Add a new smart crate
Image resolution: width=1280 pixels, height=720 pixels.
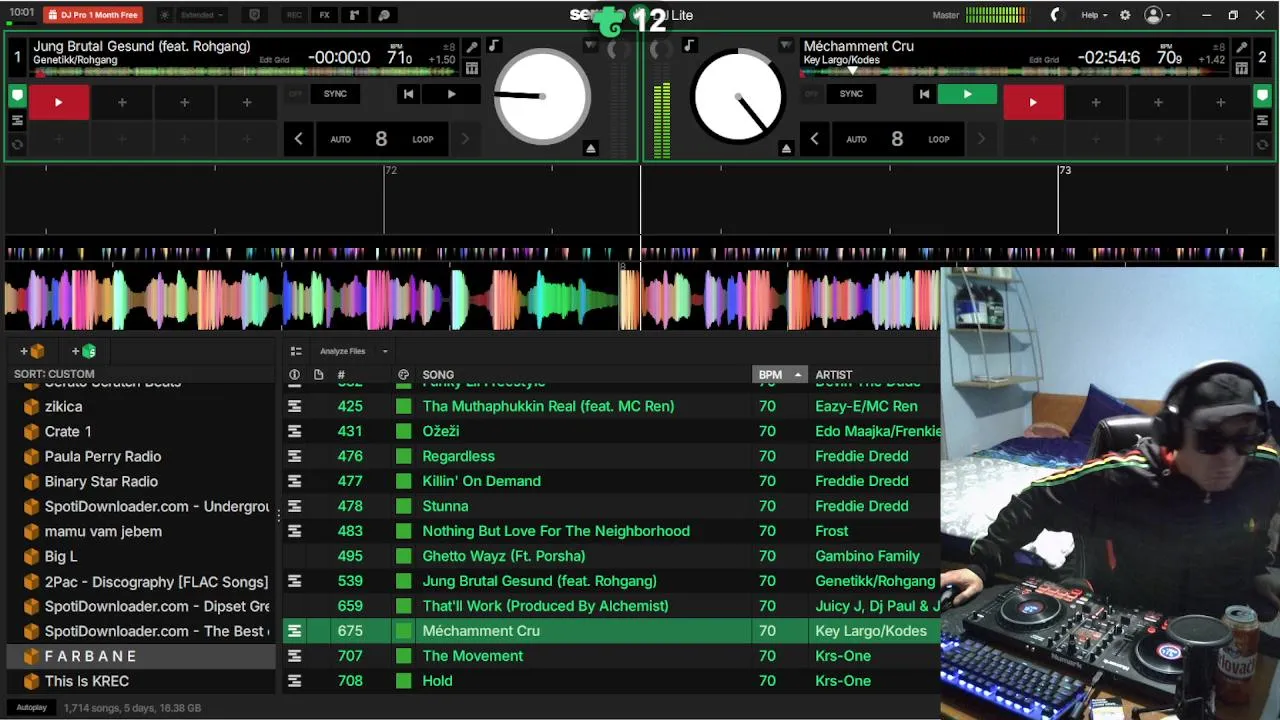click(x=84, y=351)
